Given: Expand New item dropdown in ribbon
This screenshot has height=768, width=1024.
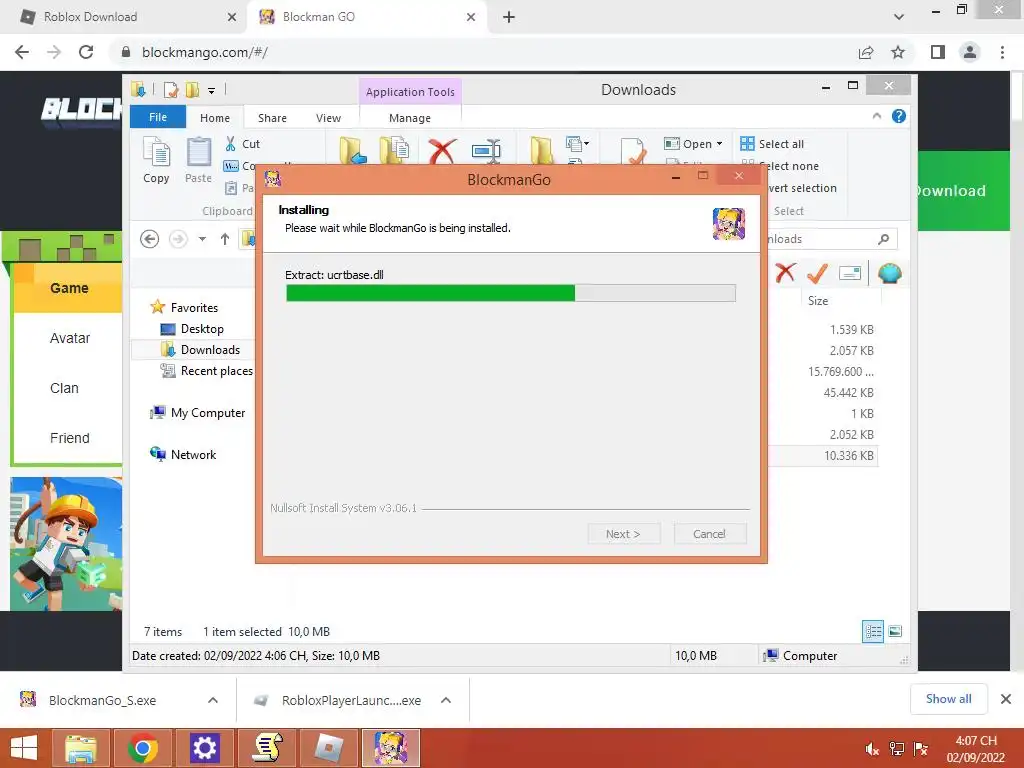Looking at the screenshot, I should click(x=577, y=144).
